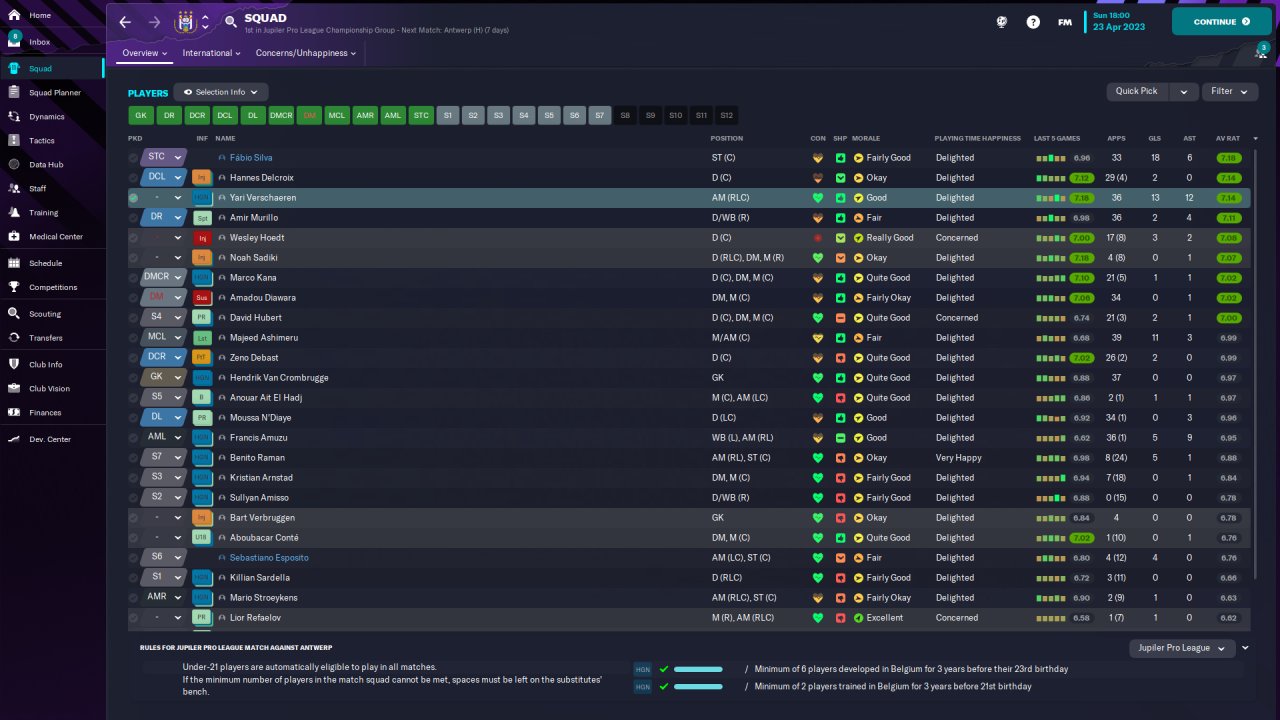Click the Sus badge beside Amadou Diawara
Screen dimensions: 1280x720
coord(202,298)
